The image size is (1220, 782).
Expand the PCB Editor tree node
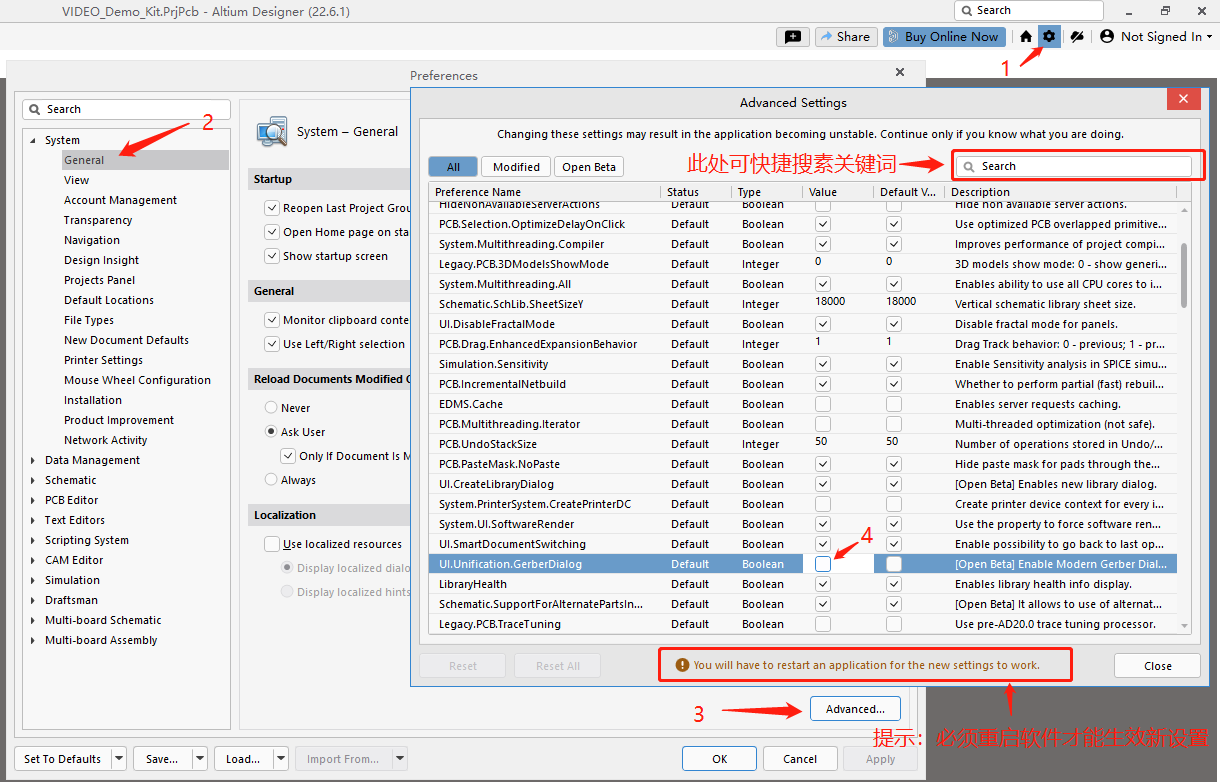33,500
